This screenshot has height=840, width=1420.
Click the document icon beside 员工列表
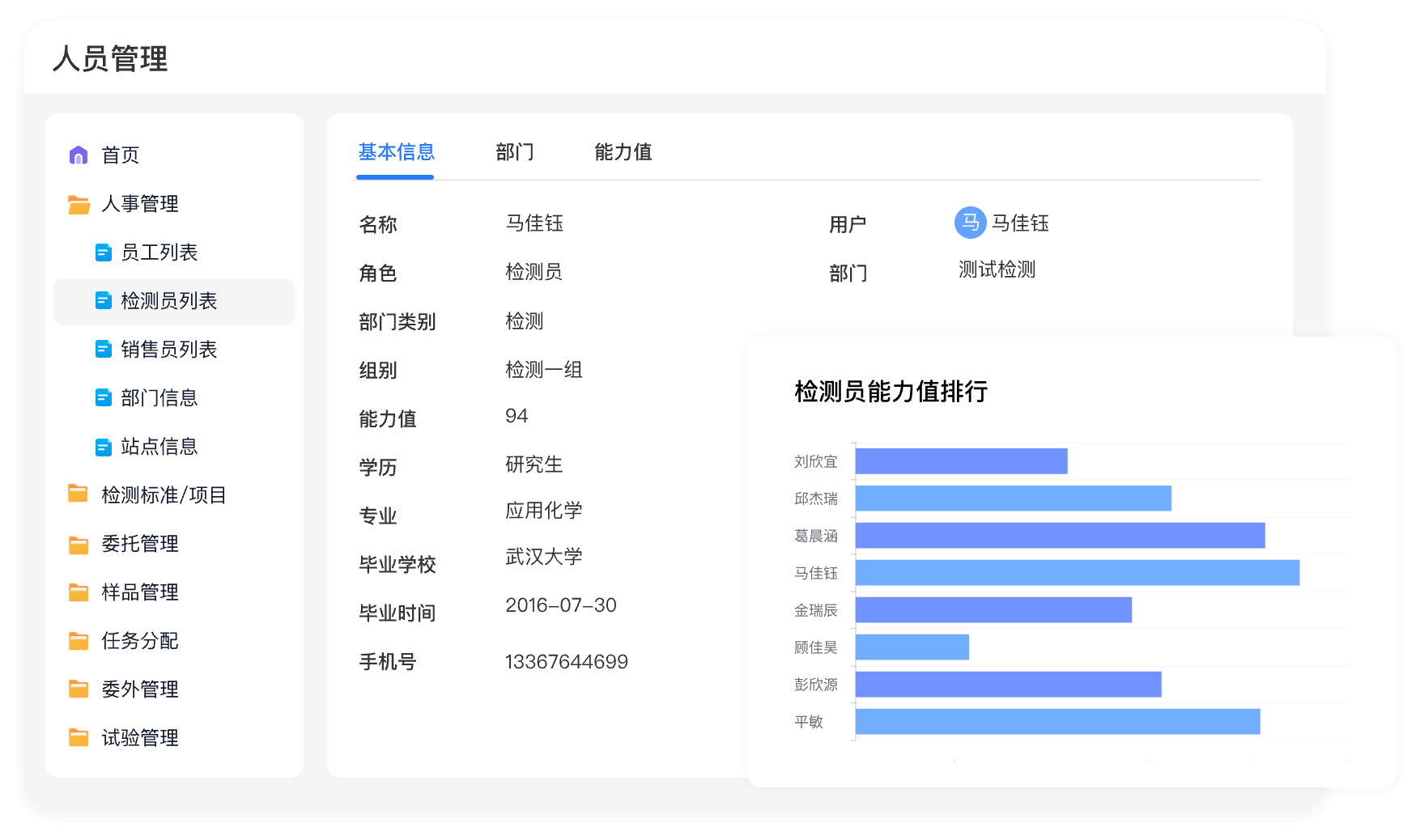point(104,253)
